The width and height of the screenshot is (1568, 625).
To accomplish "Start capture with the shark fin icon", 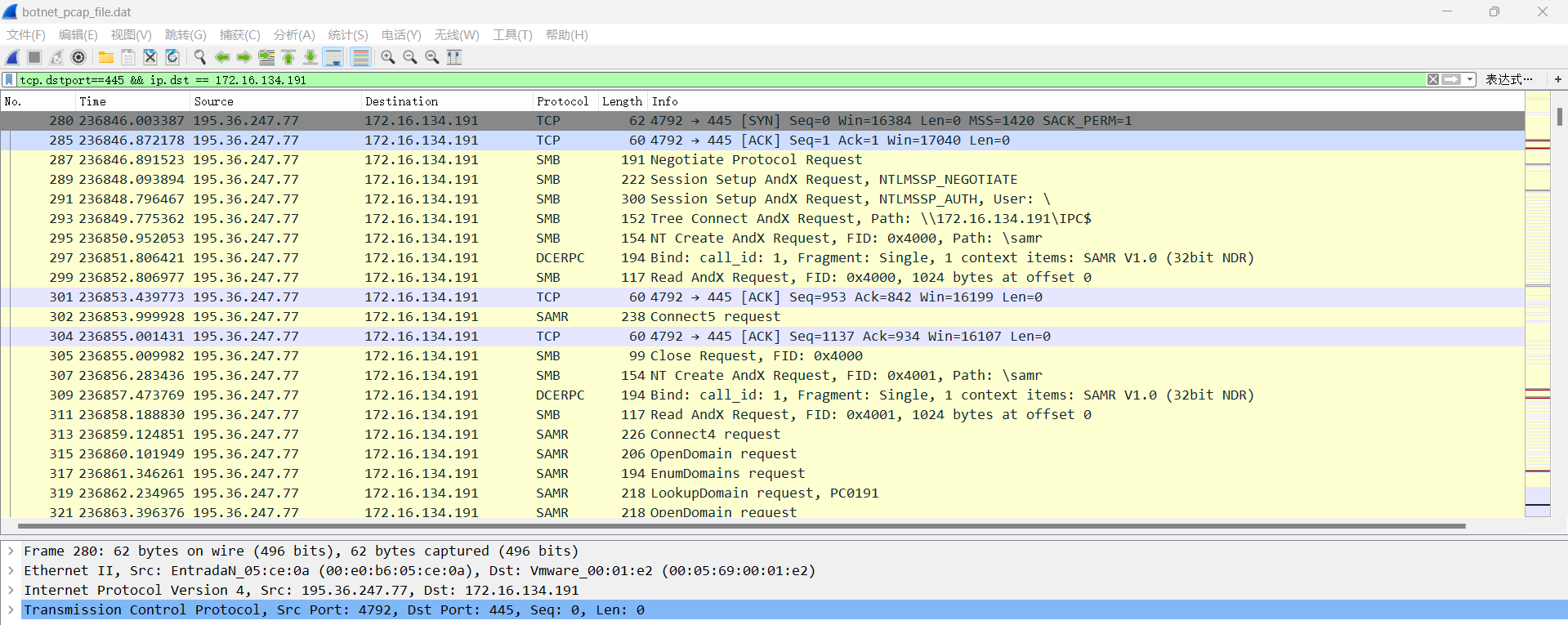I will coord(13,57).
